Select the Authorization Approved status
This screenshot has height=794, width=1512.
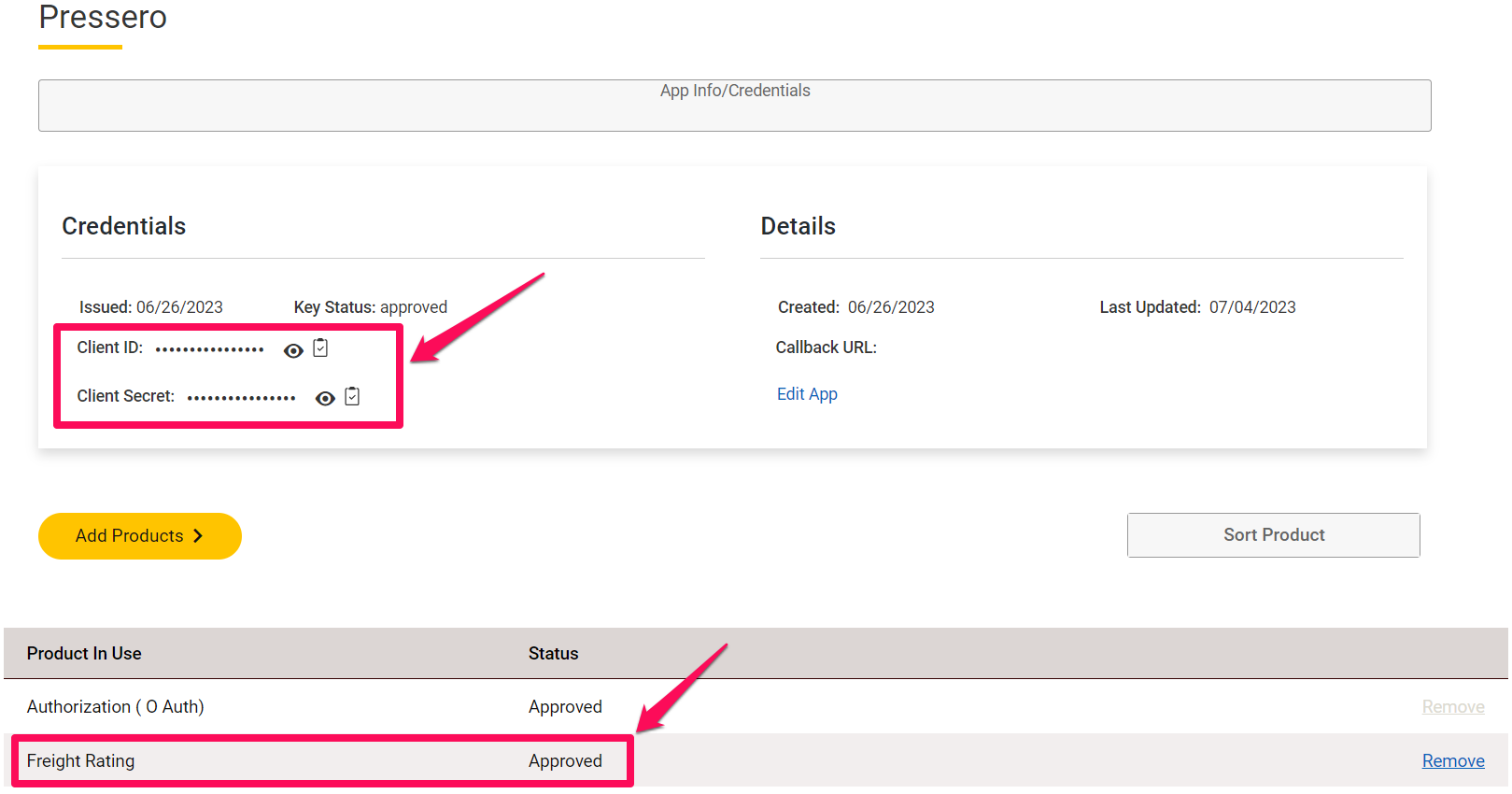[x=565, y=707]
